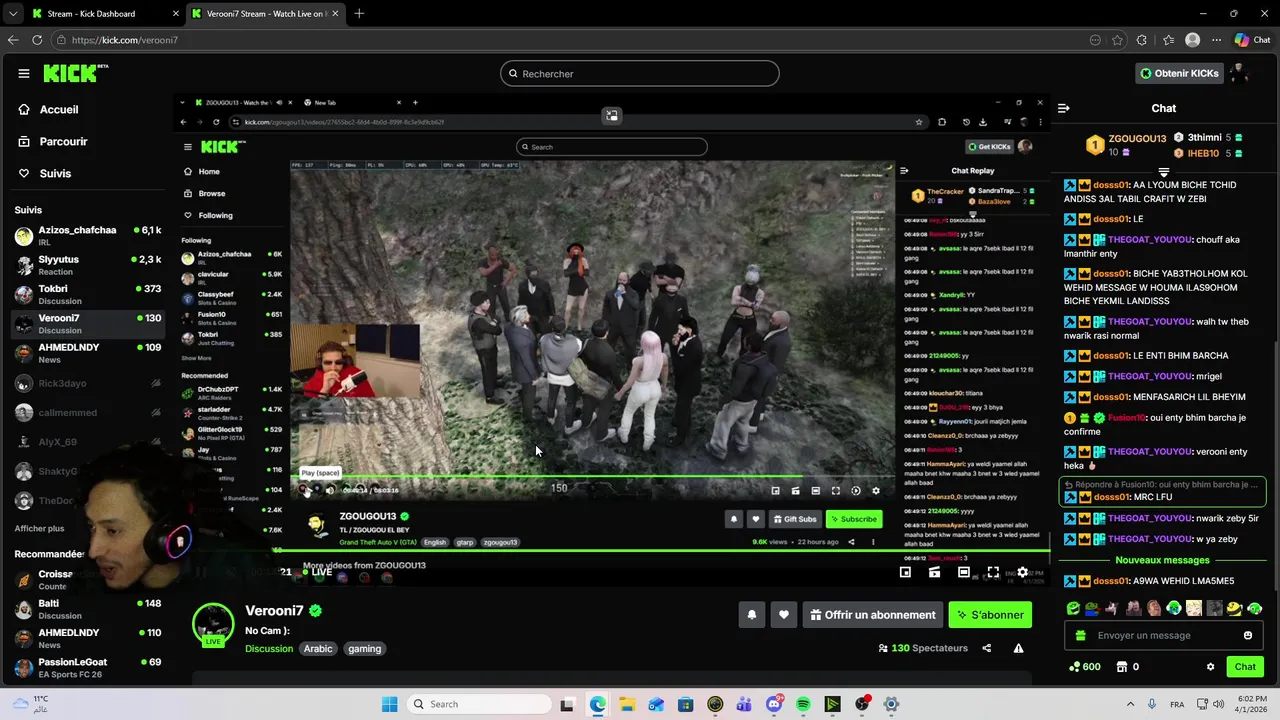Viewport: 1280px width, 720px height.
Task: Toggle the notification bell for Verooni7
Action: click(x=752, y=615)
